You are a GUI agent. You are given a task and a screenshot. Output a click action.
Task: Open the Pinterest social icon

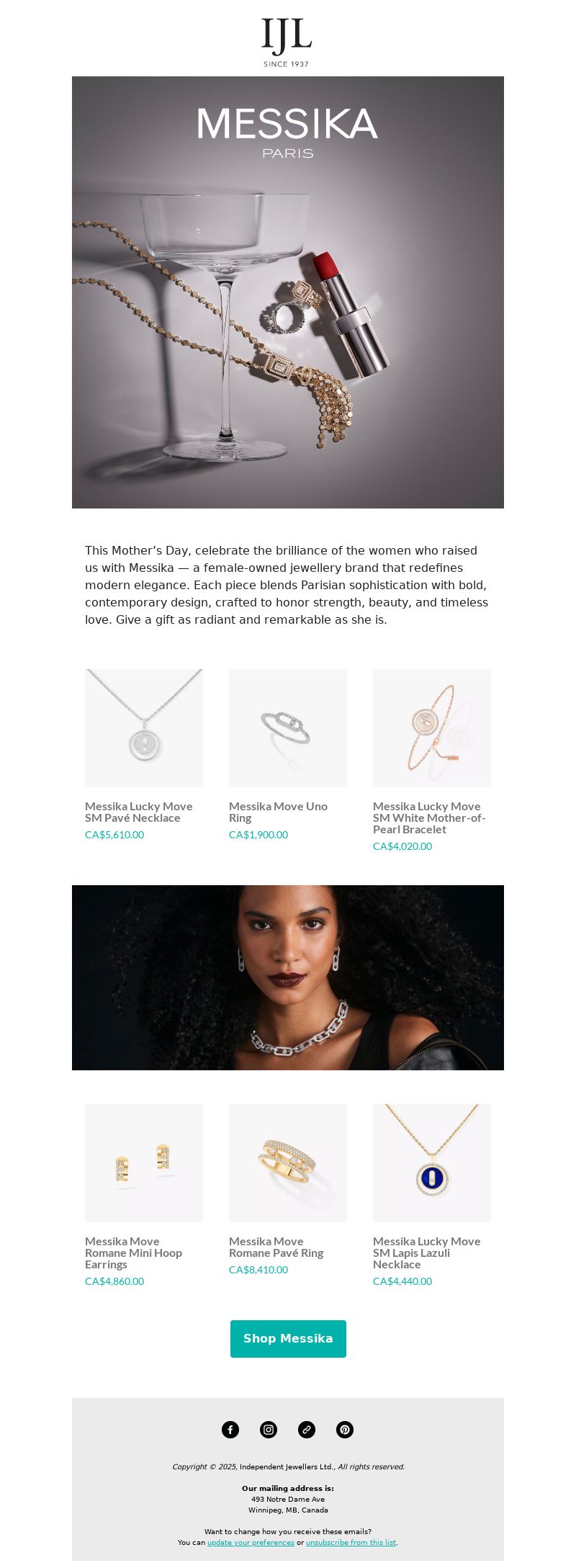345,1430
